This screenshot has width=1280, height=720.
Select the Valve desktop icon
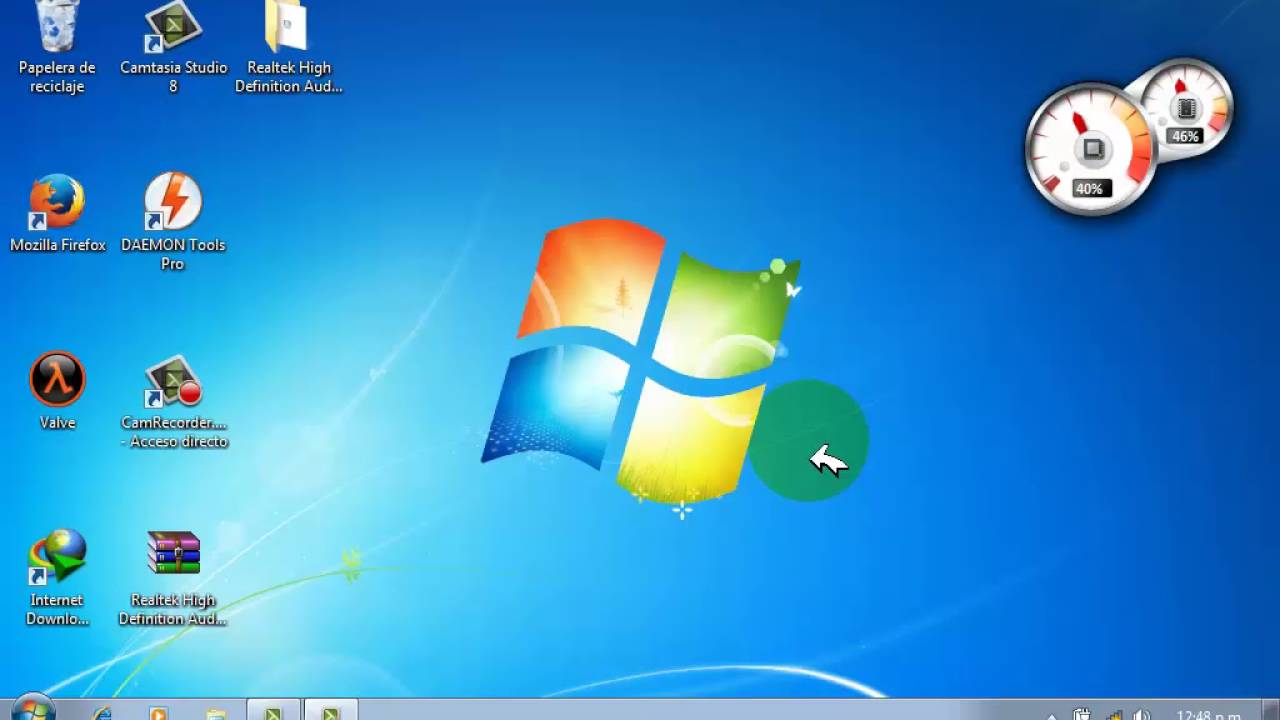pos(57,391)
